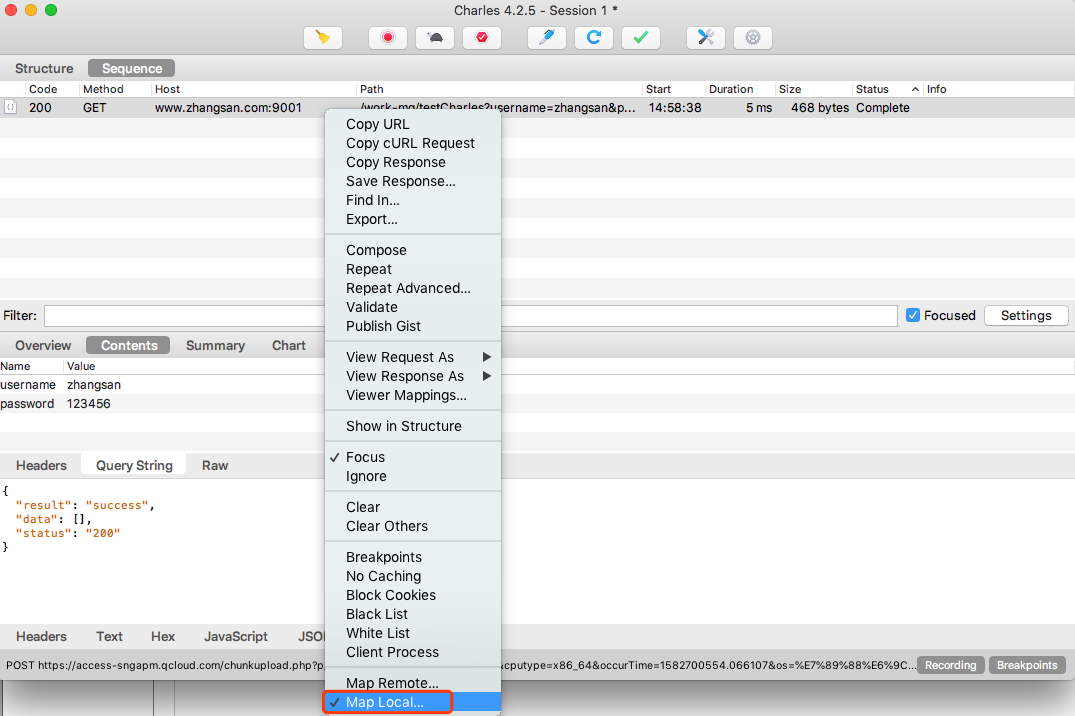The height and width of the screenshot is (716, 1075).
Task: Open the Summary tab
Action: coord(215,346)
